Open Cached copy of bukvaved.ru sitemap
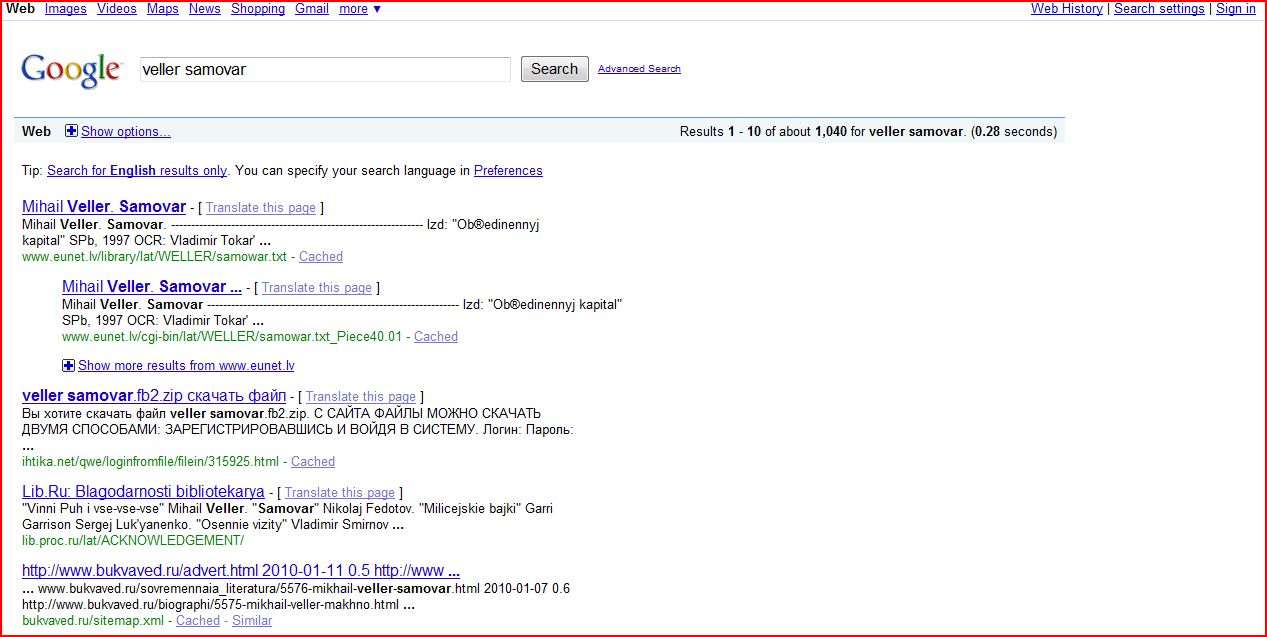The width and height of the screenshot is (1267, 637). (x=198, y=621)
